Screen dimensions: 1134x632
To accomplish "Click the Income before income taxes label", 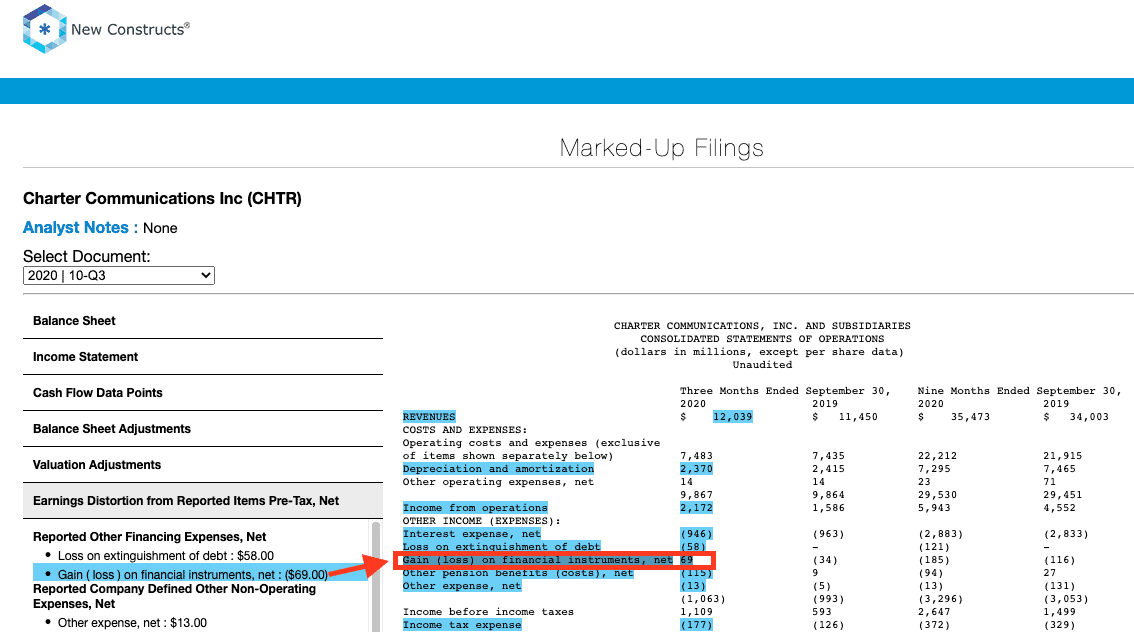I will click(x=488, y=612).
